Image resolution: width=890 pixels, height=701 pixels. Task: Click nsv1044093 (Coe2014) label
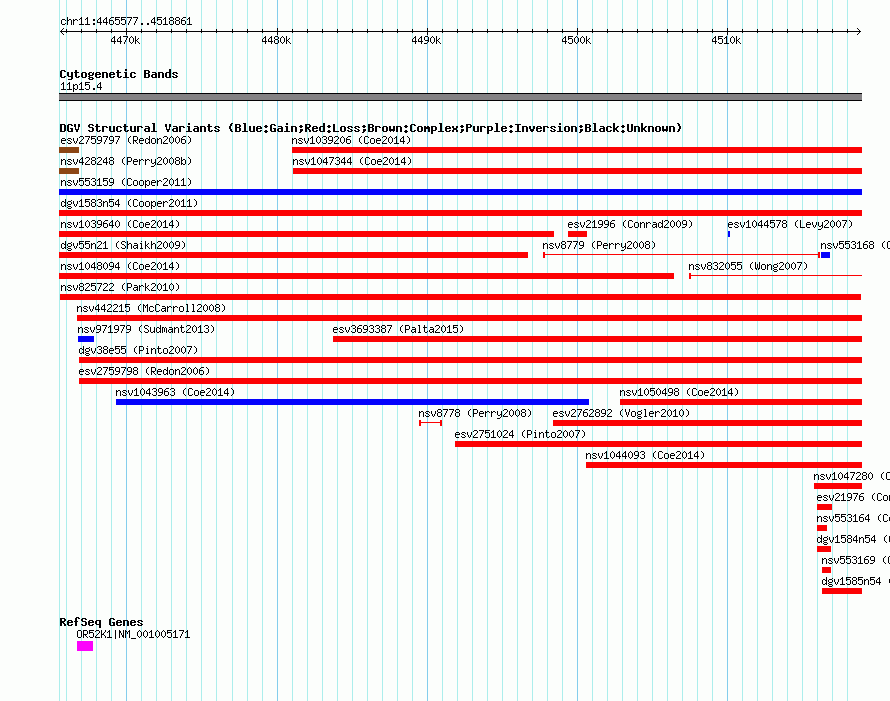(645, 455)
